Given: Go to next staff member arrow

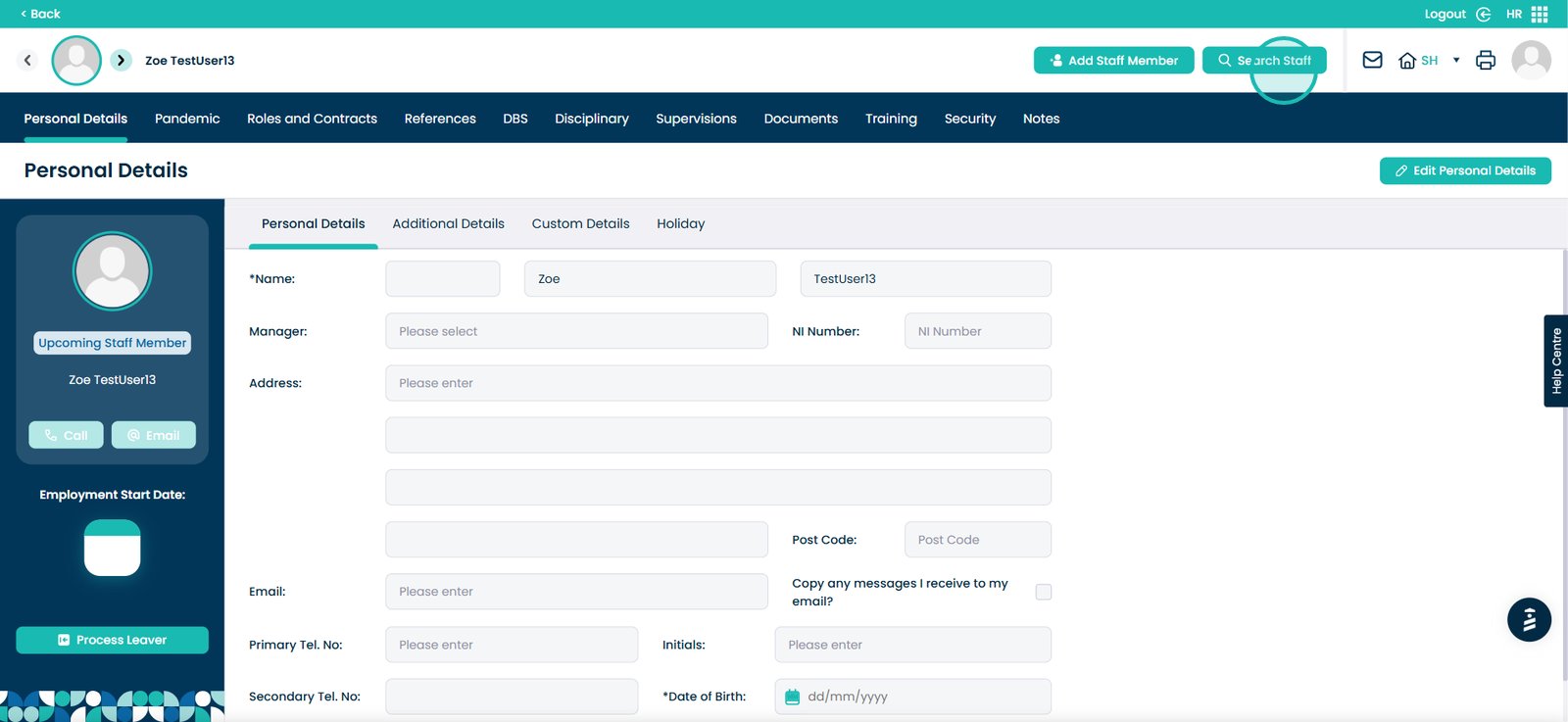Looking at the screenshot, I should pyautogui.click(x=121, y=60).
